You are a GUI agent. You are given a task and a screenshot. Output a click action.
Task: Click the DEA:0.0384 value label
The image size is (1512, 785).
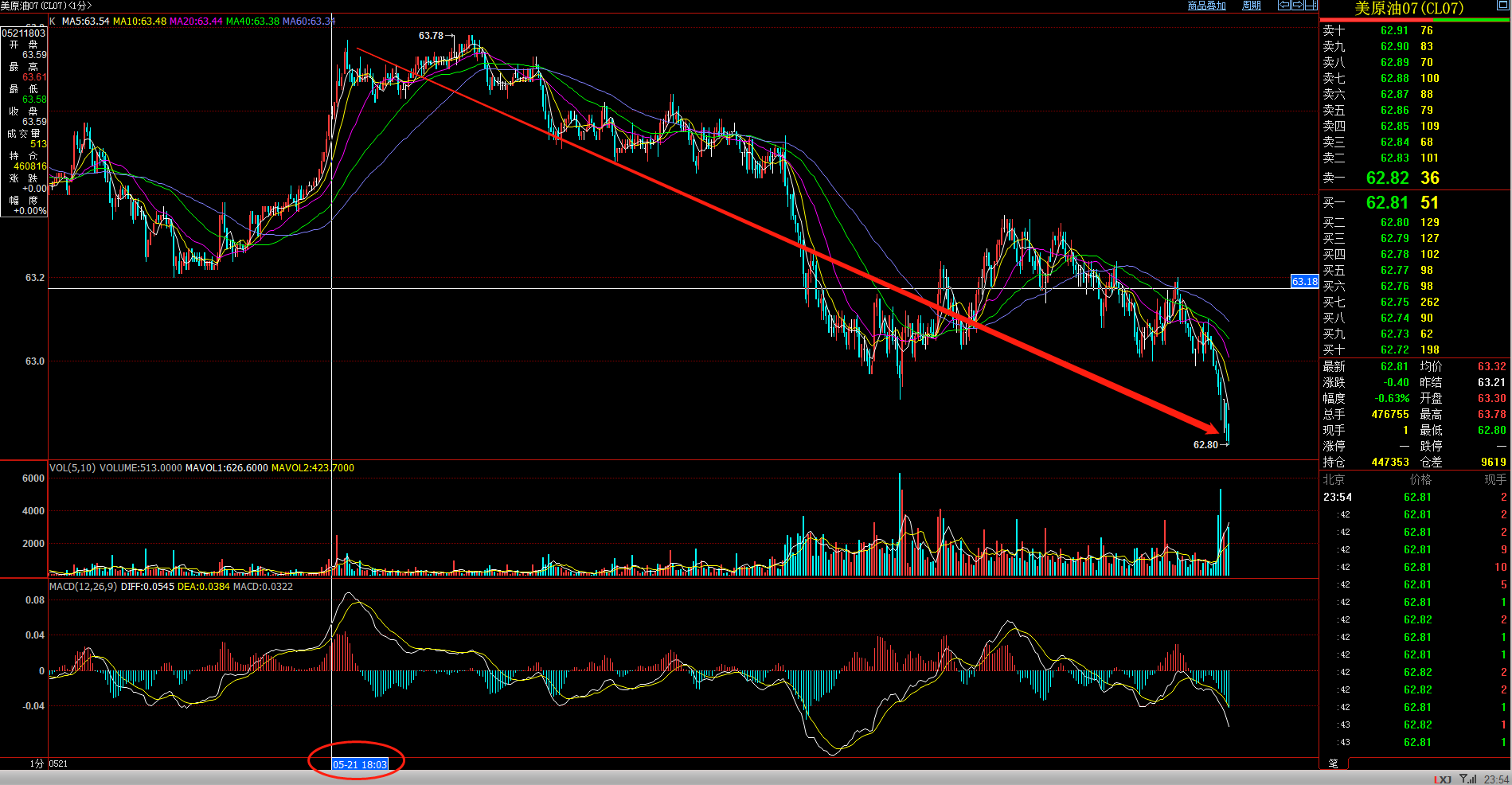(x=203, y=587)
